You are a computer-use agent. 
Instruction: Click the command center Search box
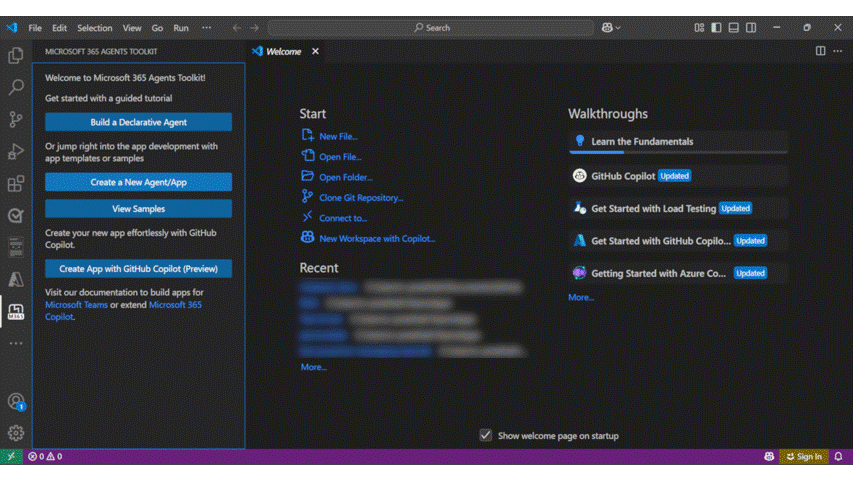[x=432, y=28]
